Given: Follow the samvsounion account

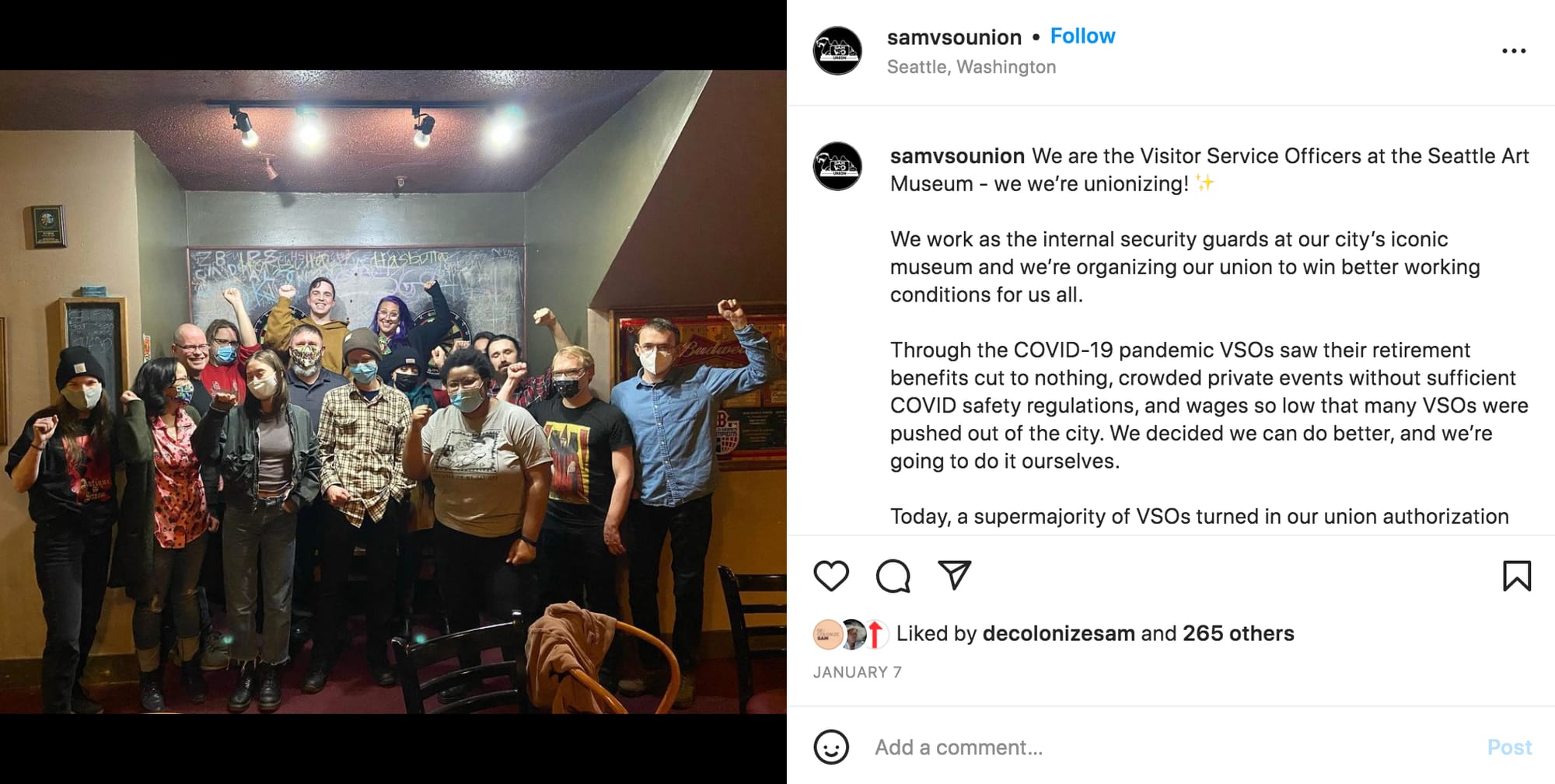Looking at the screenshot, I should (1082, 37).
